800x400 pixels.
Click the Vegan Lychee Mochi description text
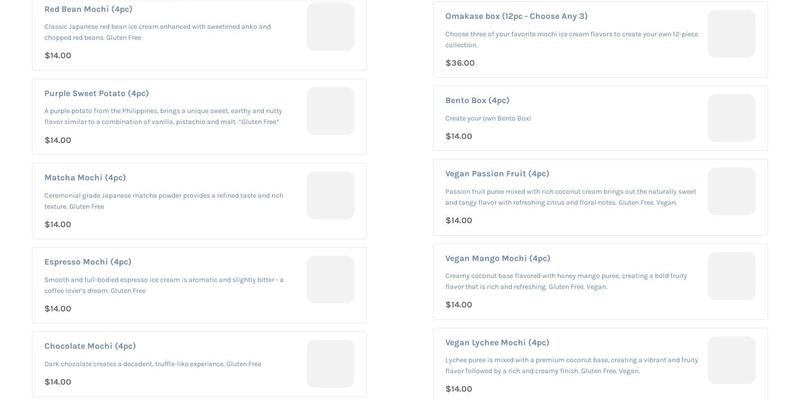[x=571, y=365]
